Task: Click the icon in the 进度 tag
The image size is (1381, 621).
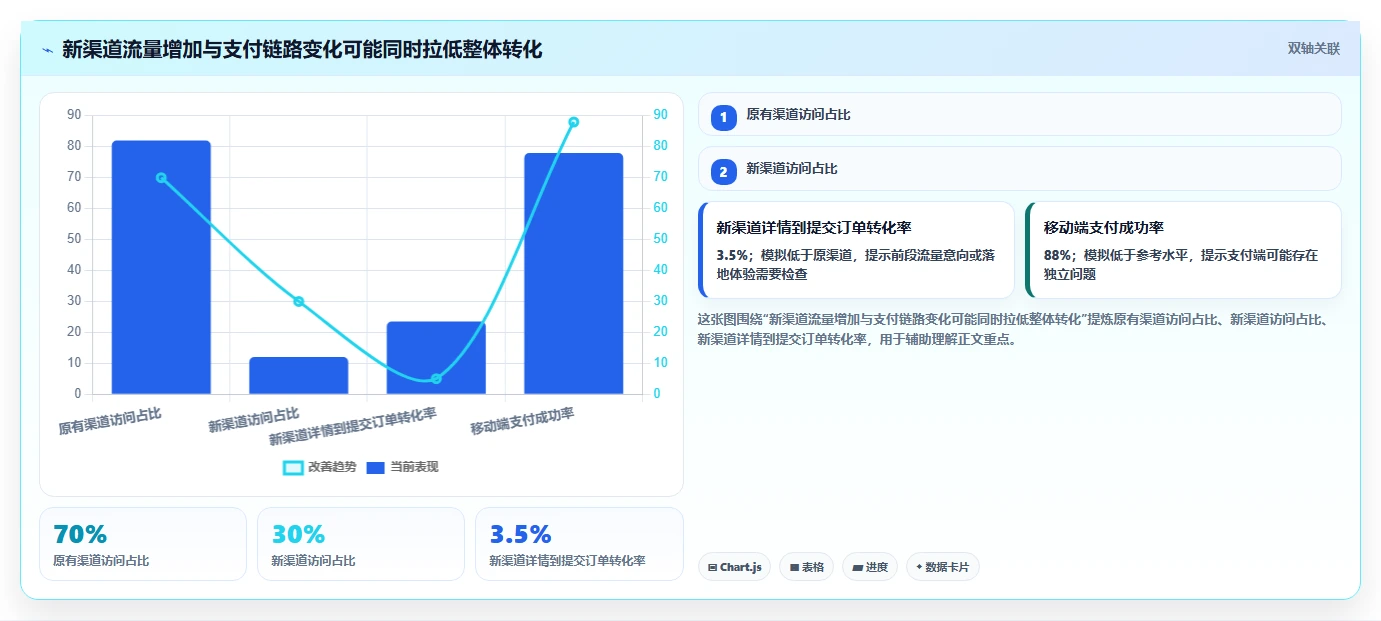Action: pos(857,567)
